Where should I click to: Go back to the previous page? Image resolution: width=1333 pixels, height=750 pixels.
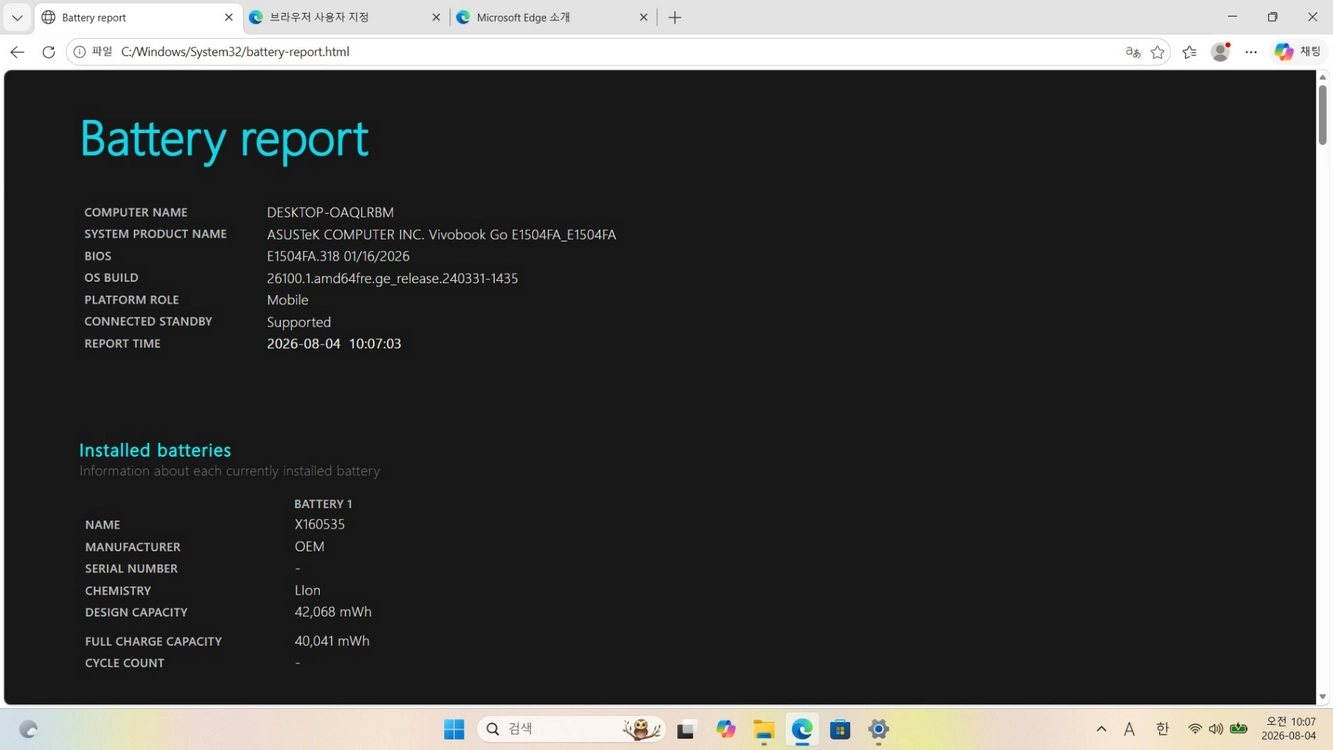pos(17,52)
